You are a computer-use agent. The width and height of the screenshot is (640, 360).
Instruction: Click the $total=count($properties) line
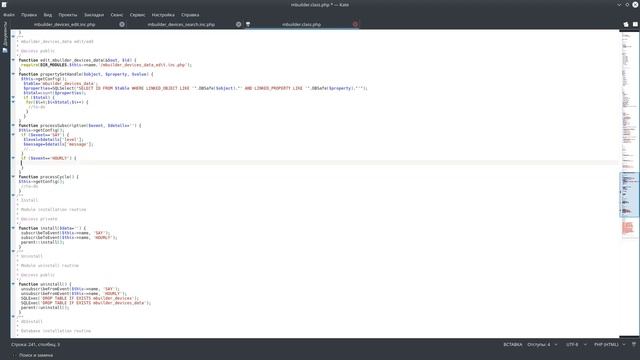(x=55, y=93)
